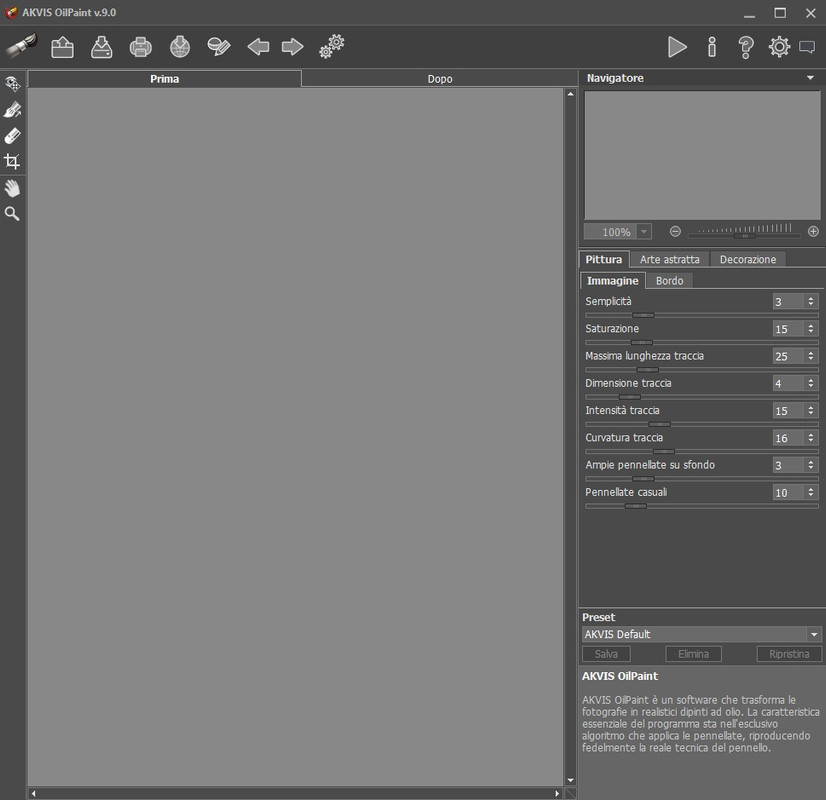Click the Dimensione traccia stepper arrows
The width and height of the screenshot is (826, 800).
coord(811,383)
